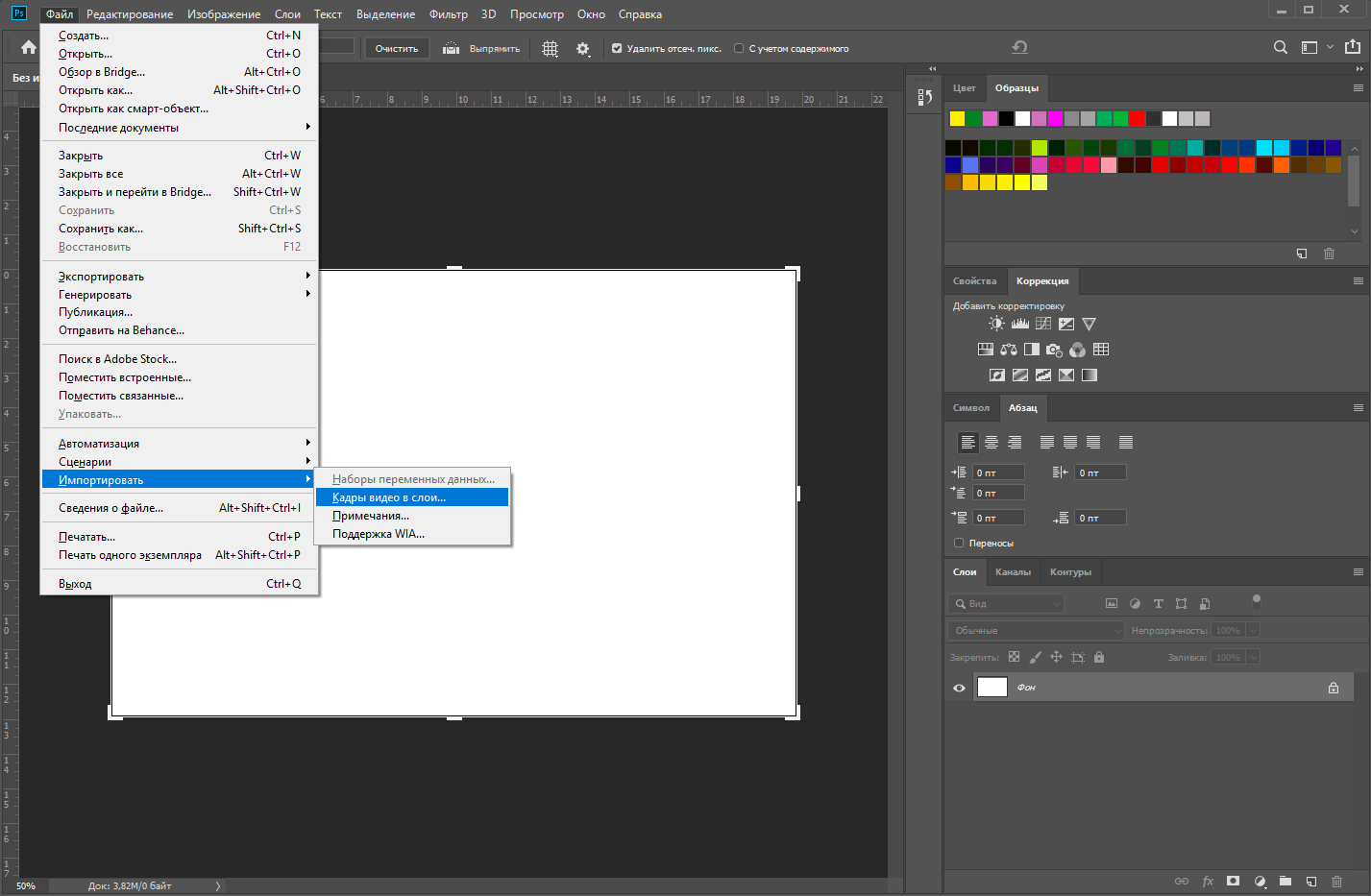1371x896 pixels.
Task: Add a Photo Filter adjustment (camera icon)
Action: pyautogui.click(x=1054, y=350)
